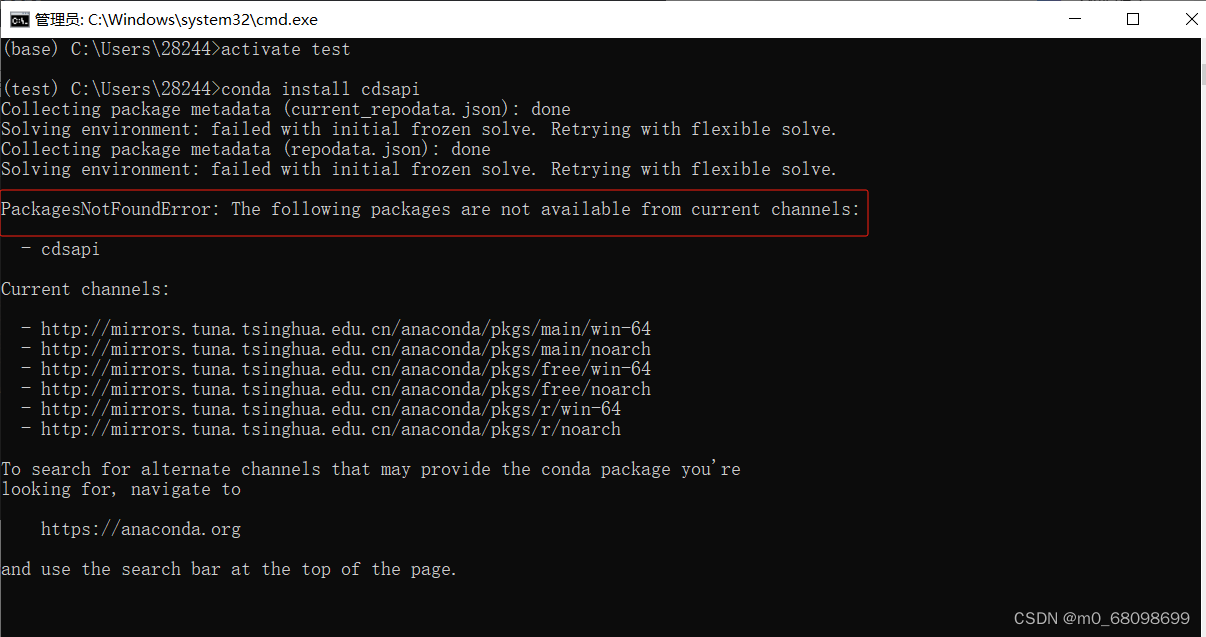1206x637 pixels.
Task: Click the https://anaconda.org link
Action: pyautogui.click(x=140, y=529)
